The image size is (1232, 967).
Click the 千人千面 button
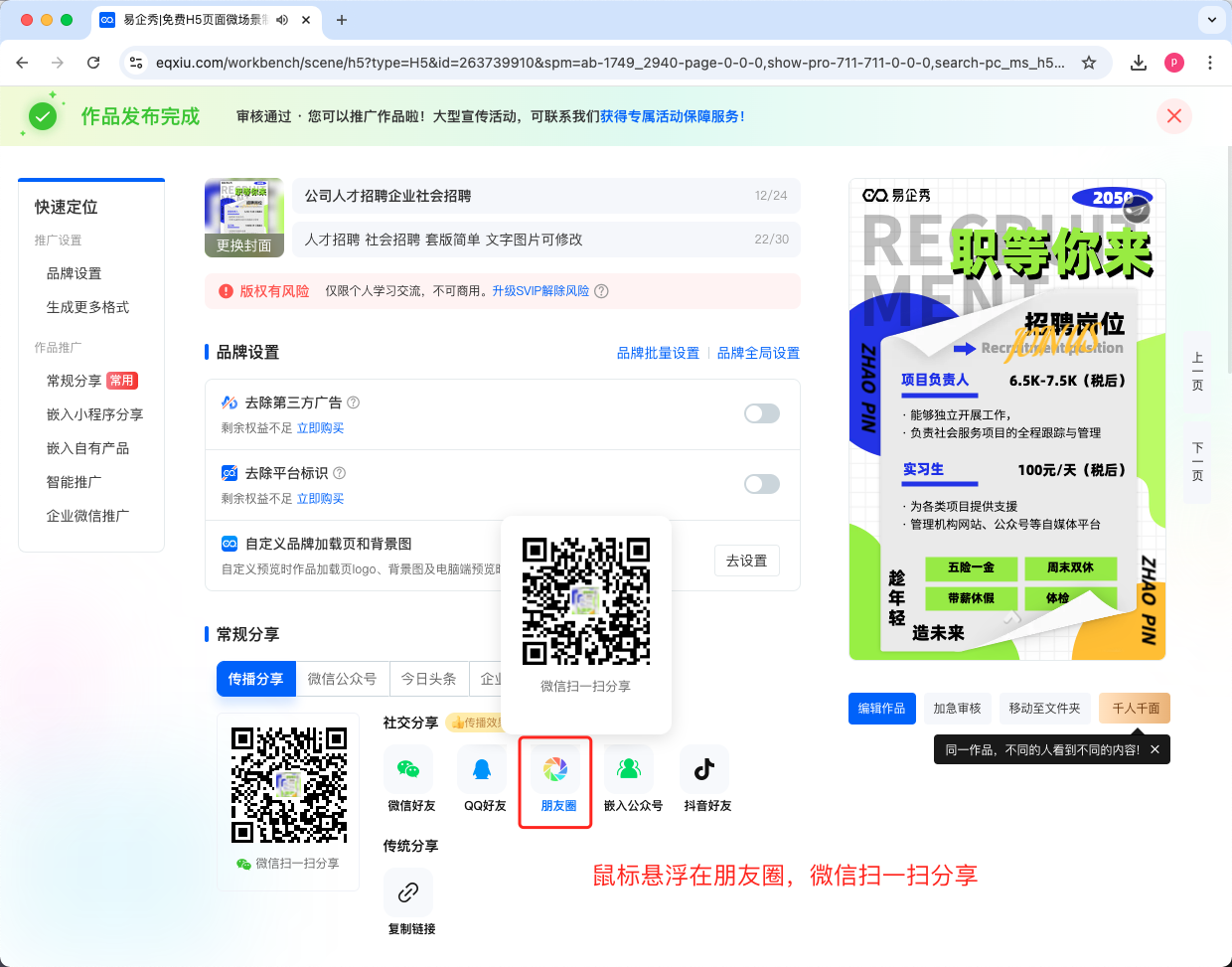(1135, 709)
